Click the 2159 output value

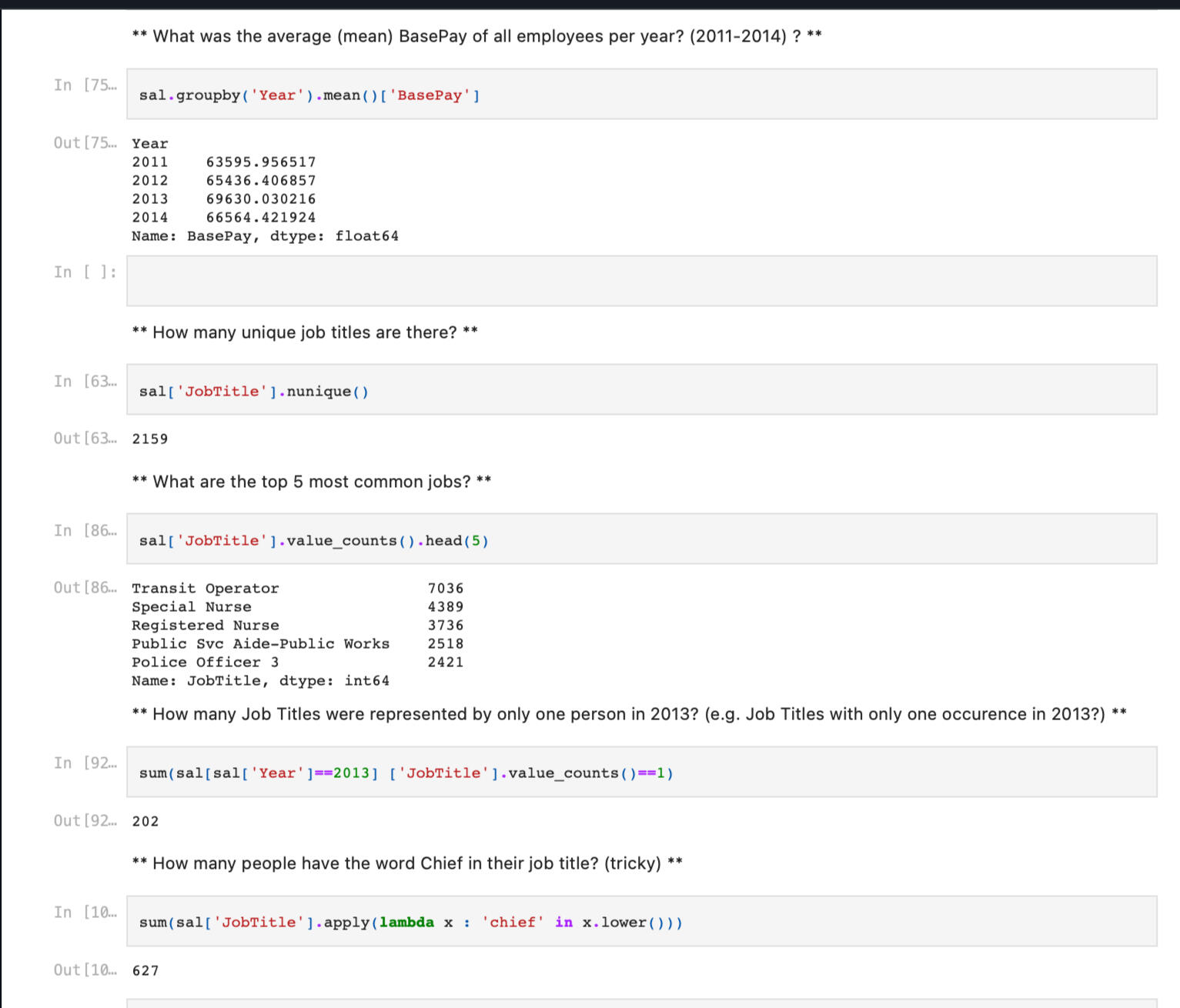point(150,439)
